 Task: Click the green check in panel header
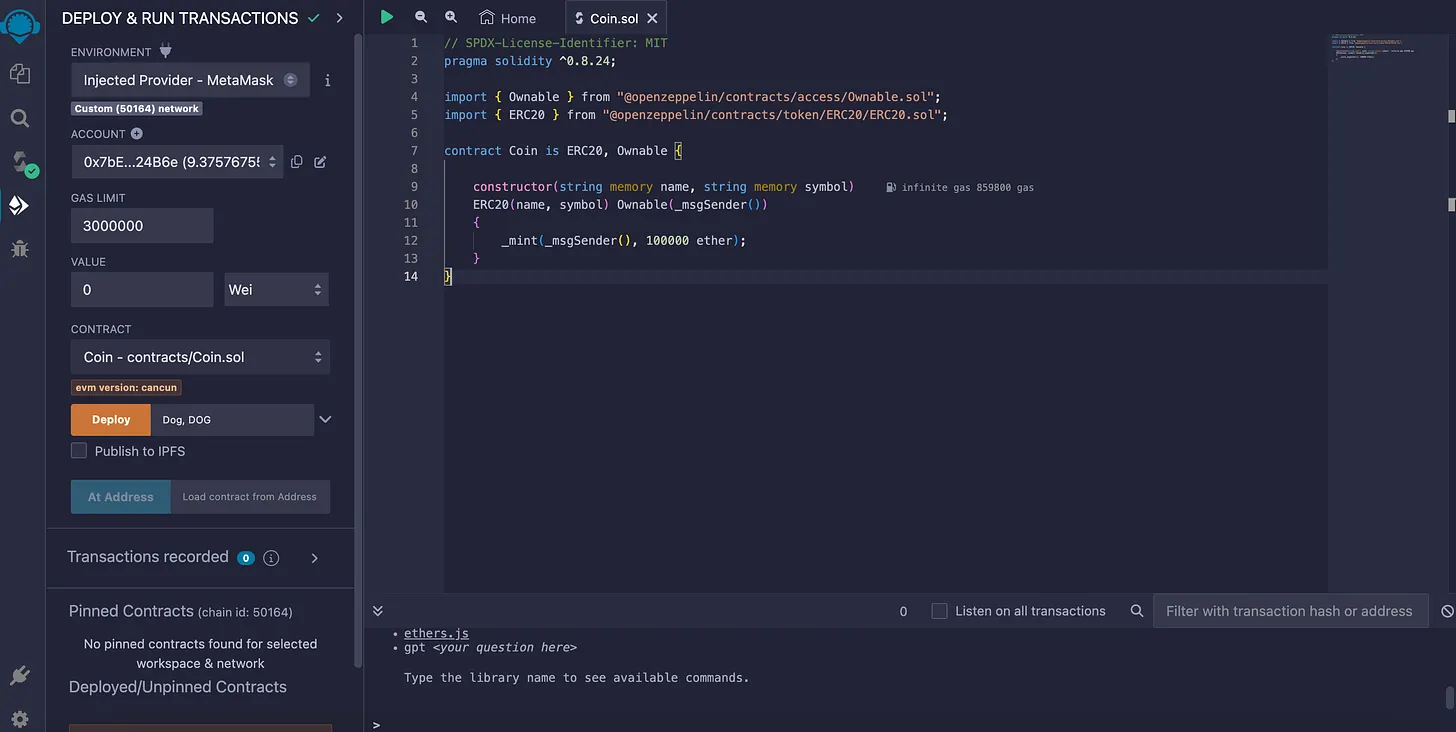point(315,18)
